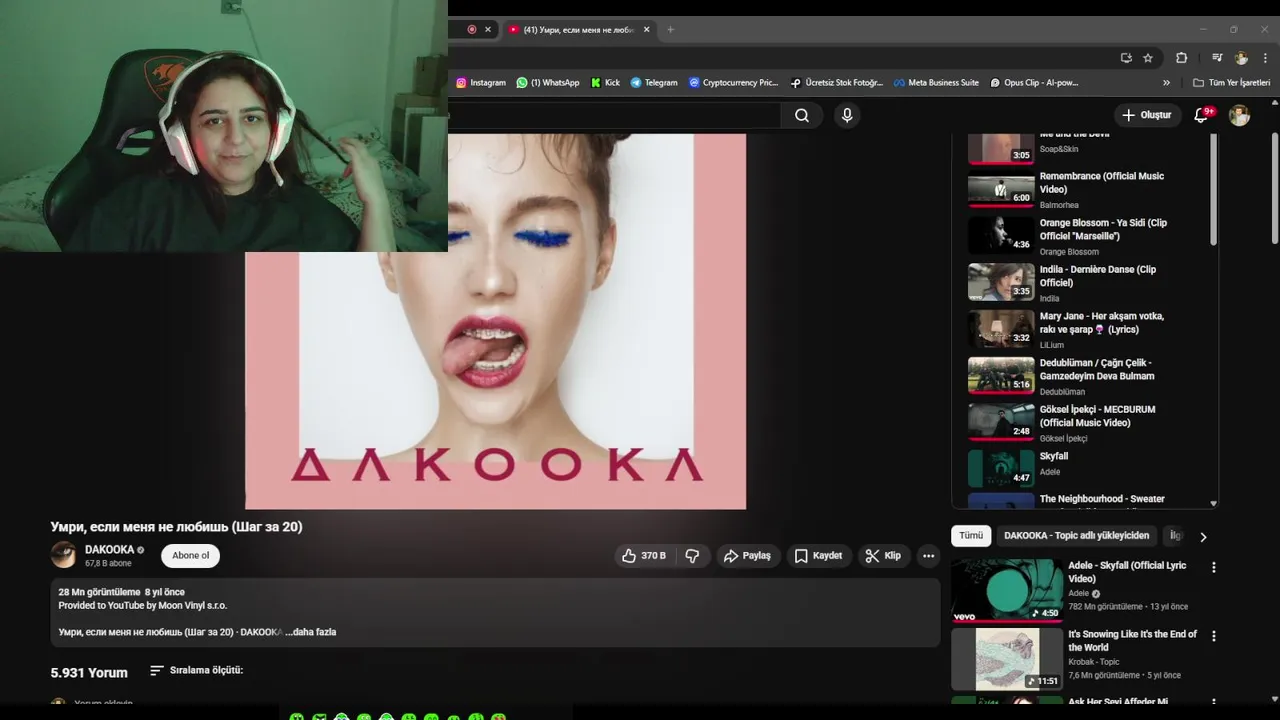
Task: Click the page's vertical scrollbar
Action: coord(1274,190)
